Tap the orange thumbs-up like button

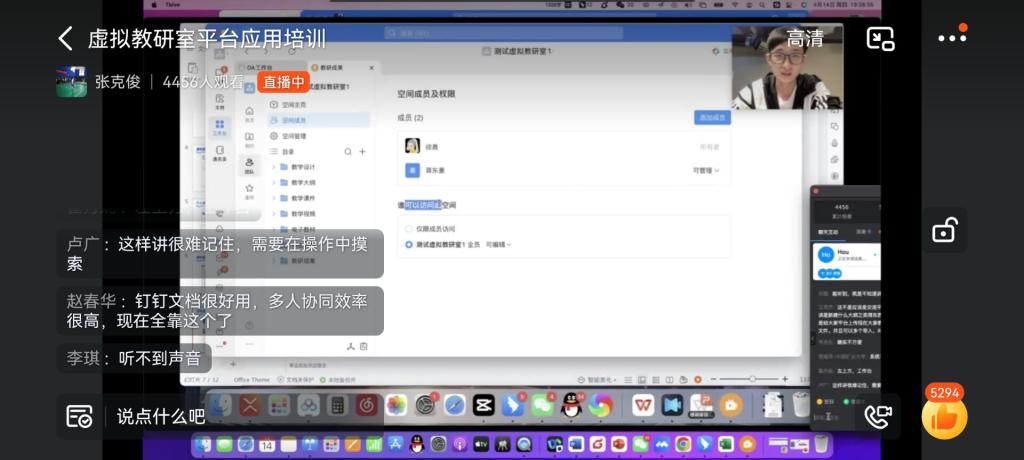[x=944, y=418]
